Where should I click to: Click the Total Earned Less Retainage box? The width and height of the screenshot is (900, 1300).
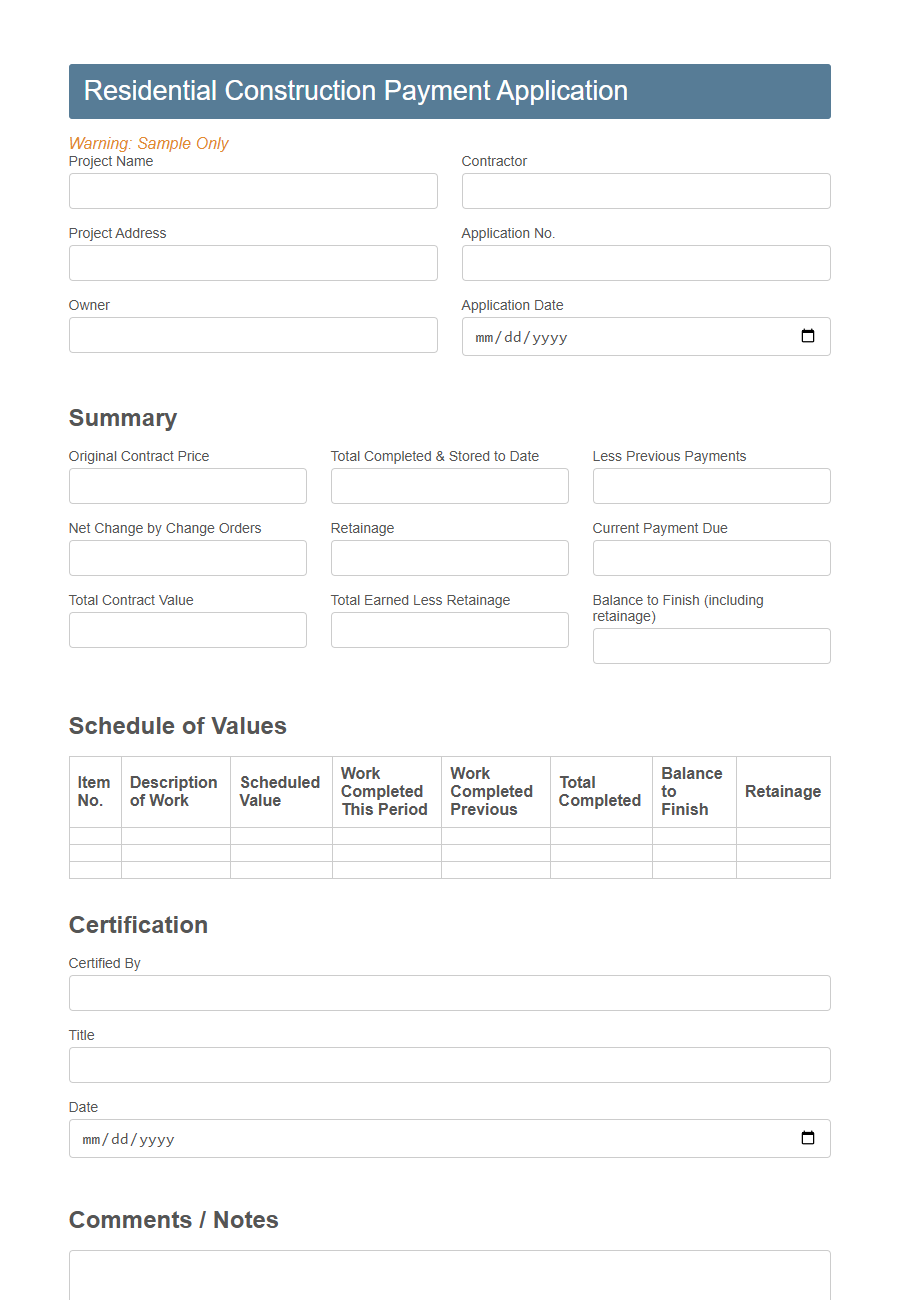click(x=449, y=630)
